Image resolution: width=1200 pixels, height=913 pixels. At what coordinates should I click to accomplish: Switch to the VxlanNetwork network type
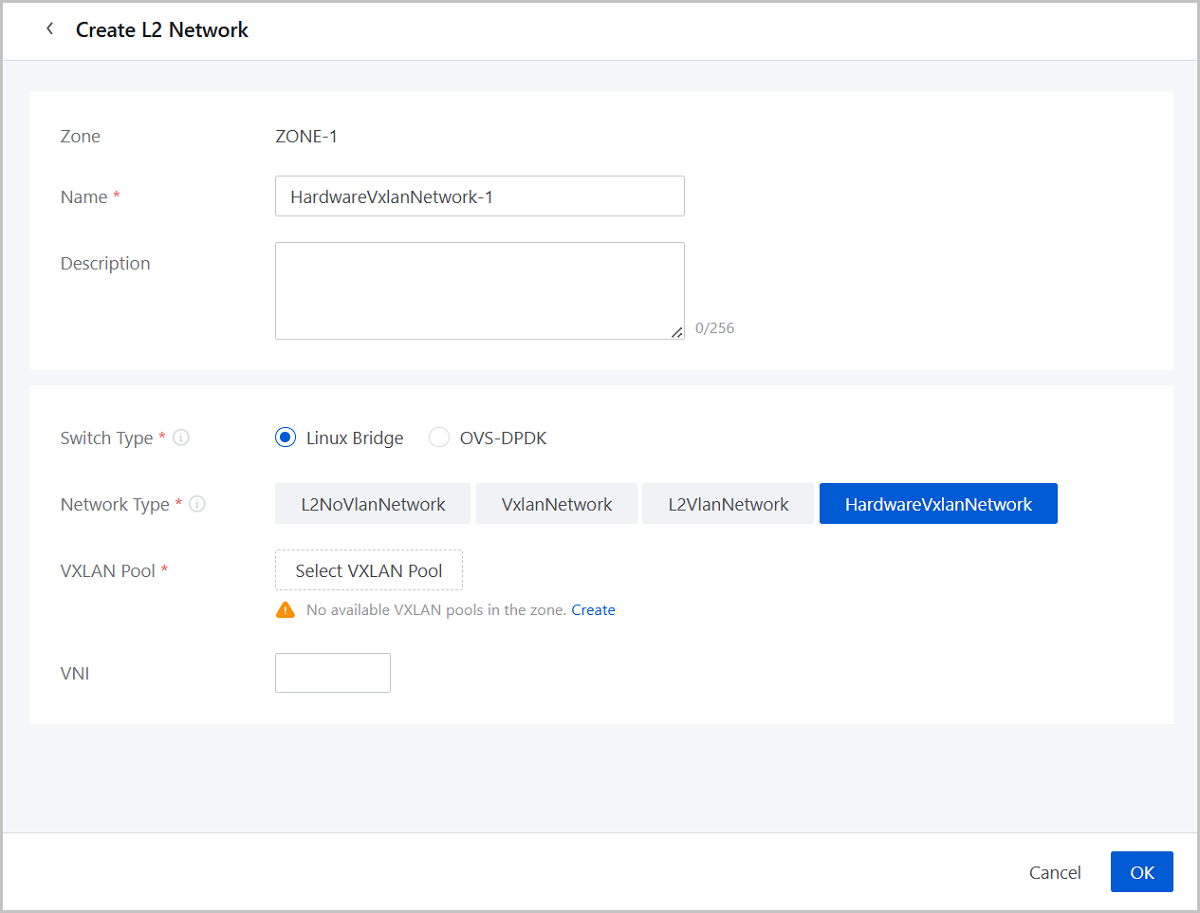[x=557, y=504]
